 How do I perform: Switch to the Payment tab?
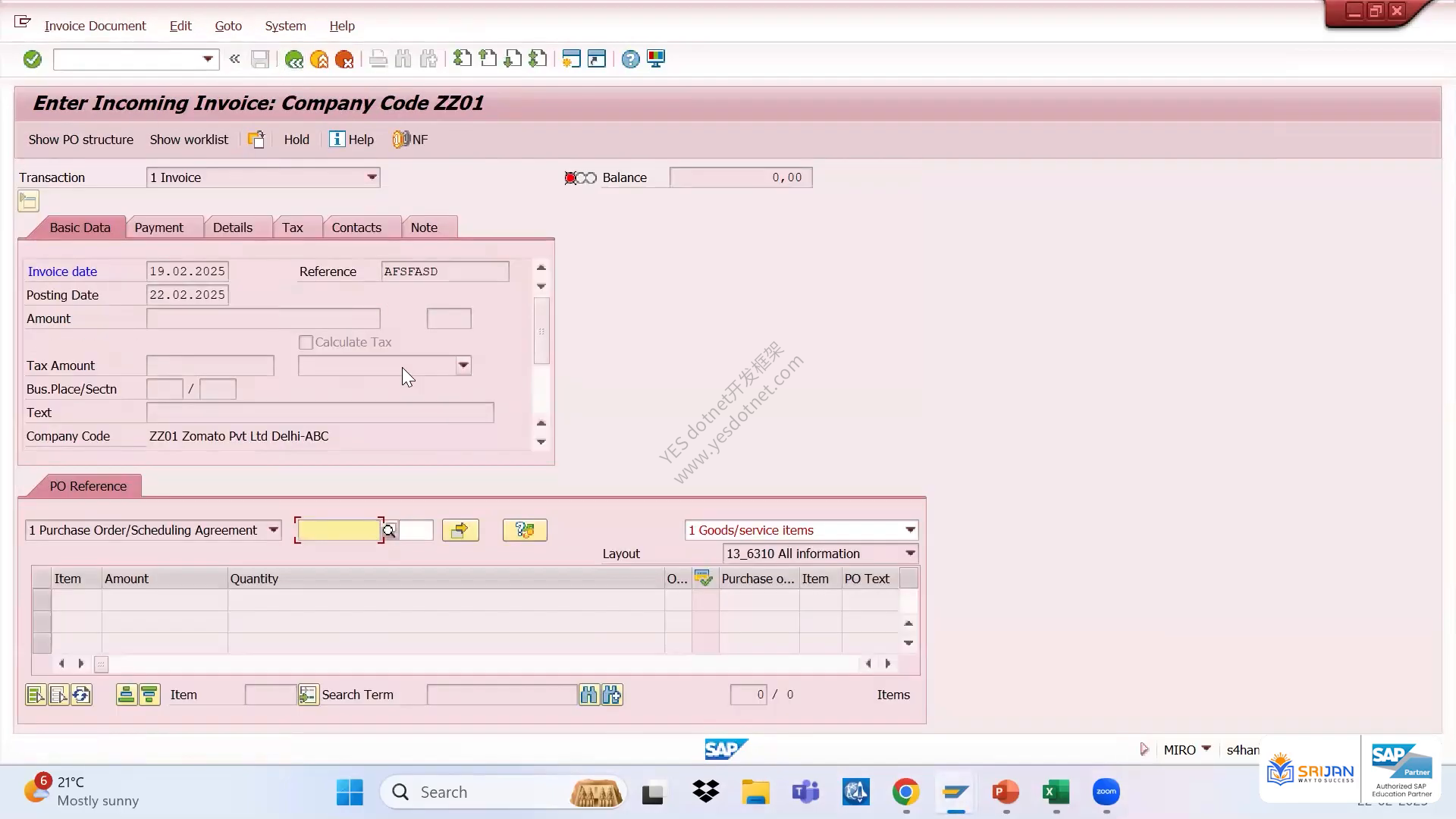pos(158,227)
